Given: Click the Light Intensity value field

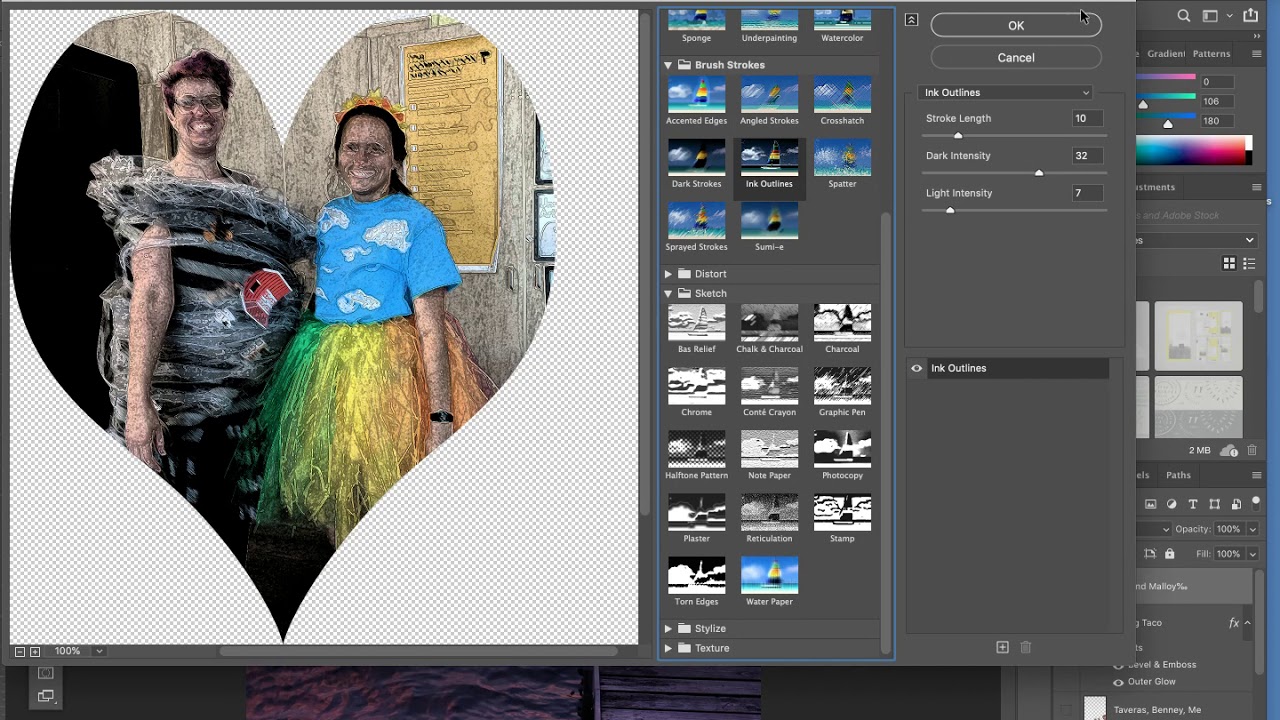Looking at the screenshot, I should pyautogui.click(x=1087, y=193).
